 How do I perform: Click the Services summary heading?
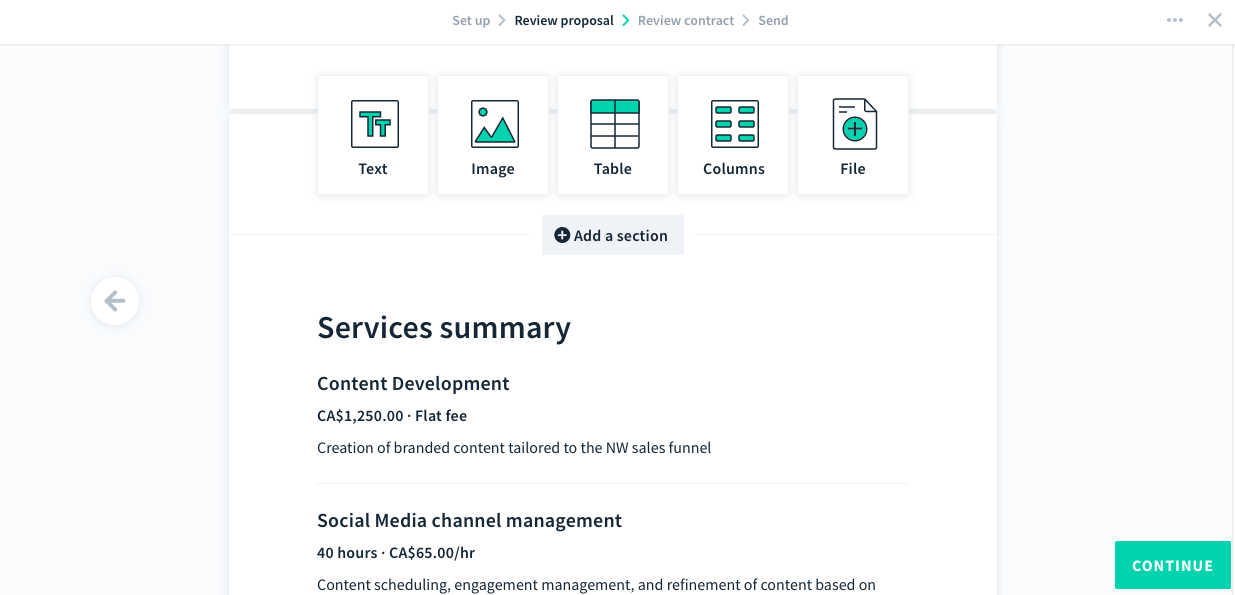tap(444, 328)
